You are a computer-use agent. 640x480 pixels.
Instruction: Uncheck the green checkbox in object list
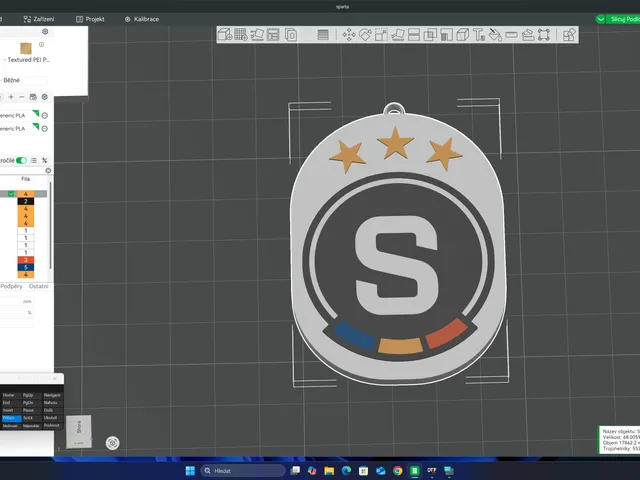pyautogui.click(x=11, y=194)
